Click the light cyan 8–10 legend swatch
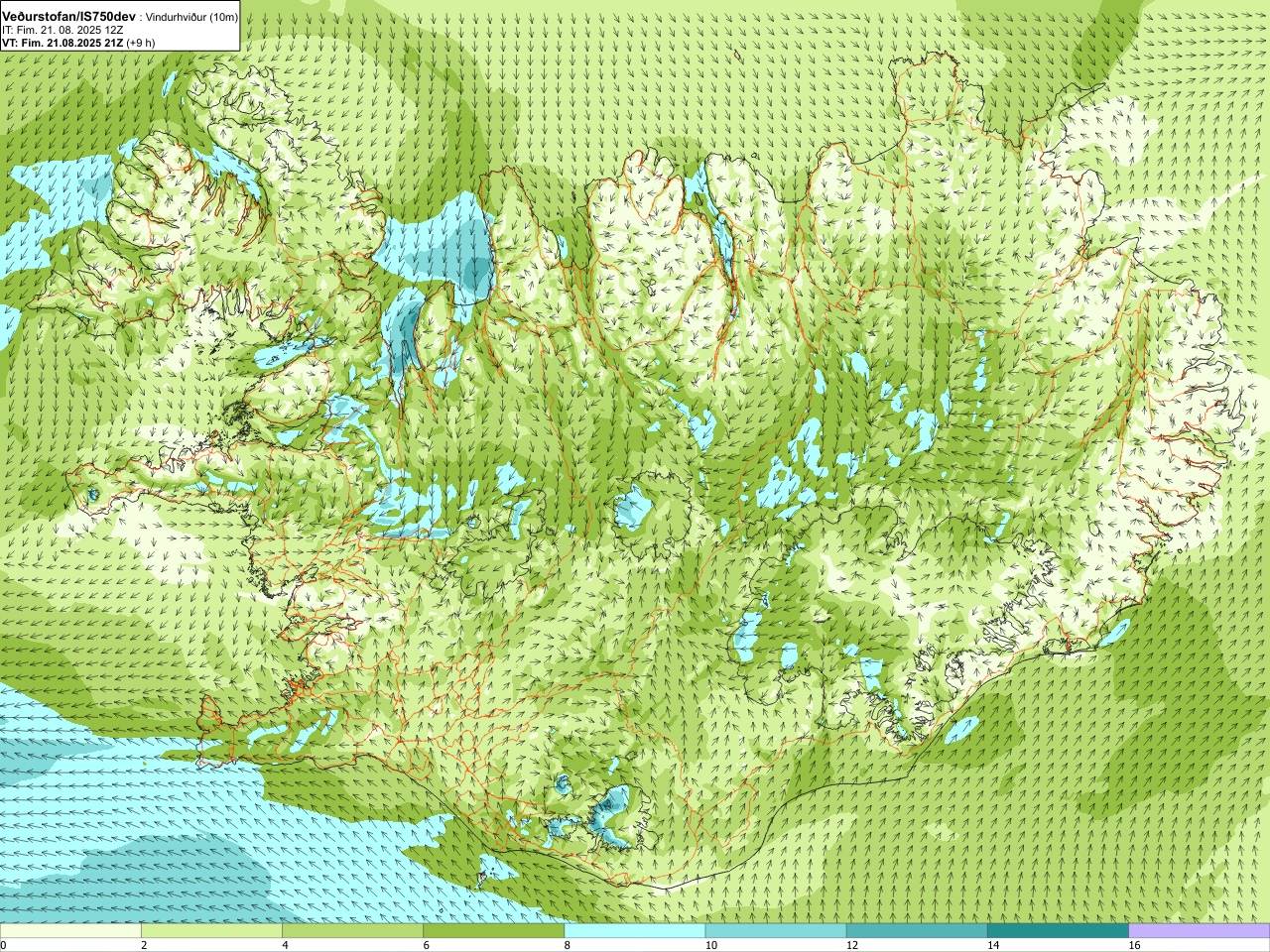1270x952 pixels. coord(635,931)
